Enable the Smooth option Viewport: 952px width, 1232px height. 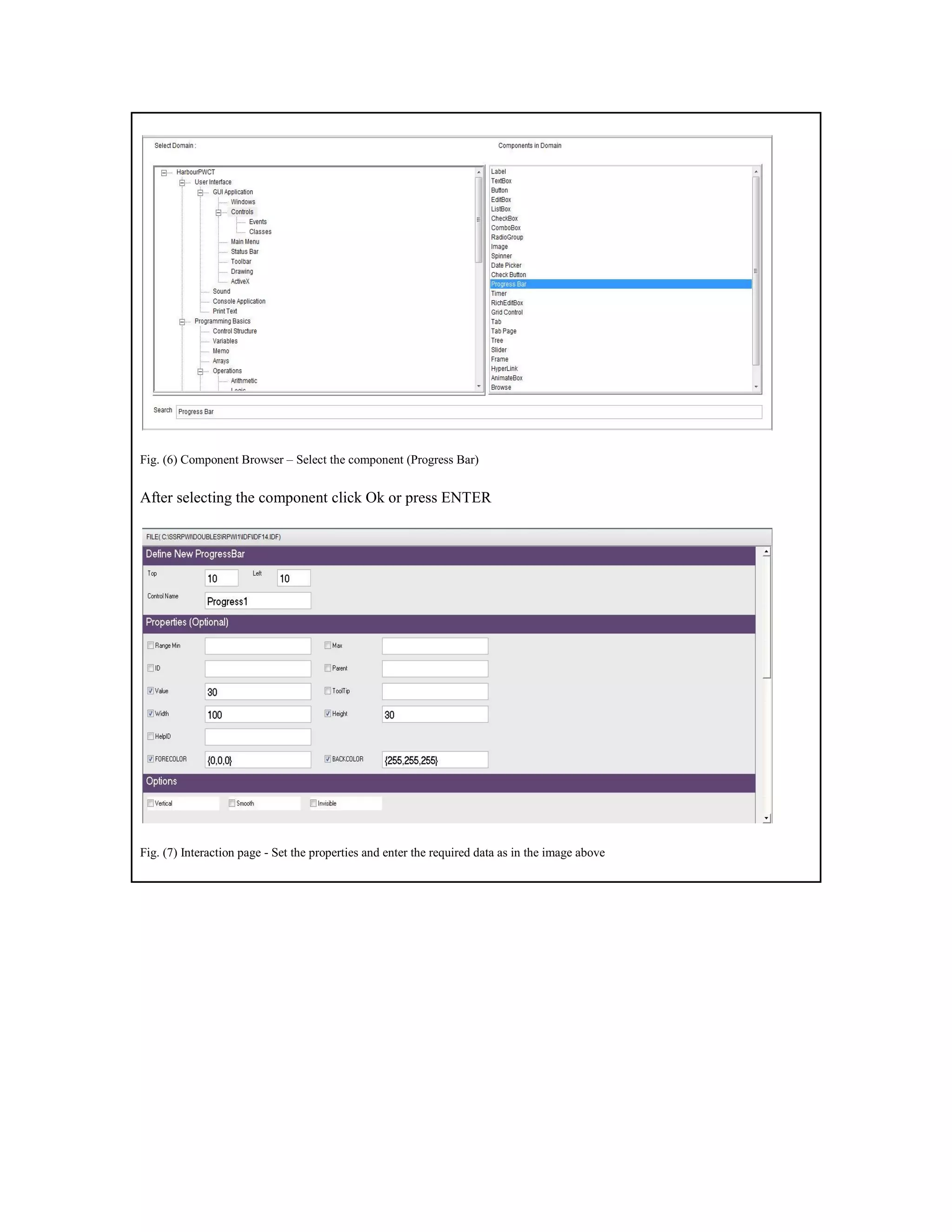click(x=232, y=803)
